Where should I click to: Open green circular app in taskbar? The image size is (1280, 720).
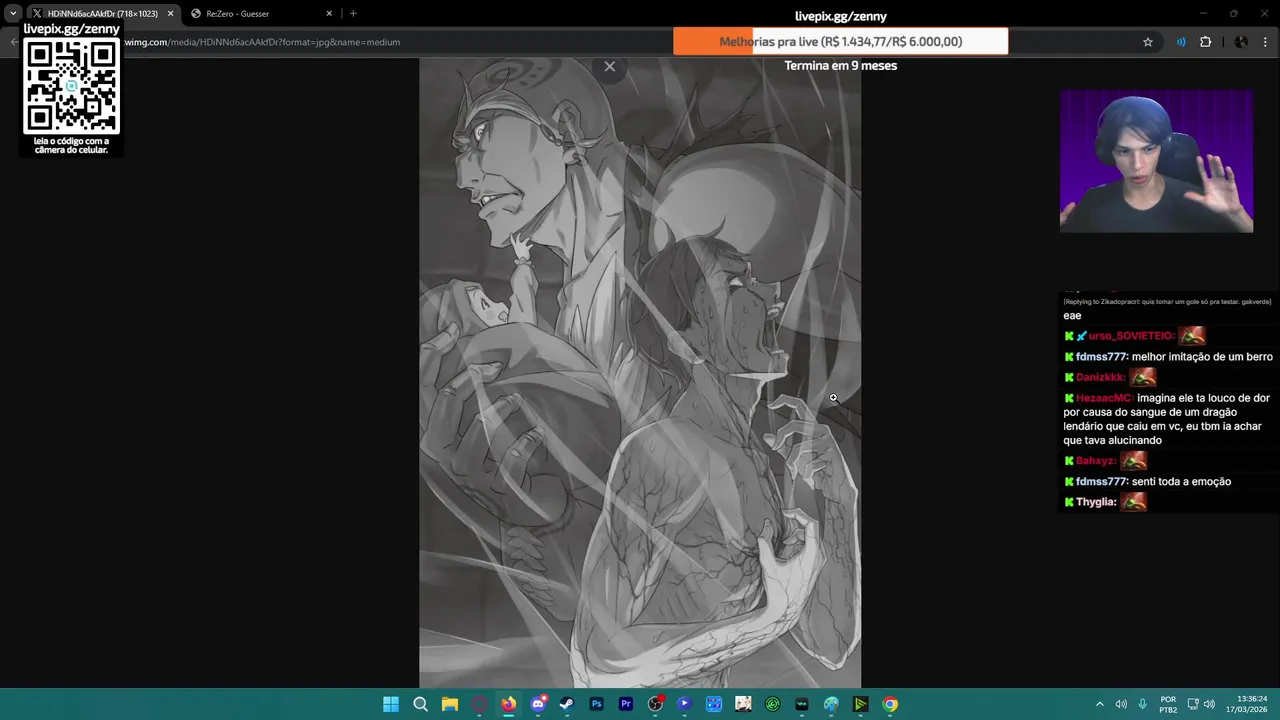772,704
